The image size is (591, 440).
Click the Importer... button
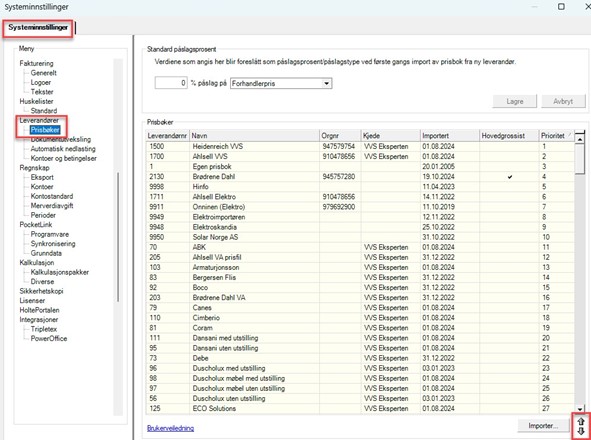pyautogui.click(x=543, y=426)
